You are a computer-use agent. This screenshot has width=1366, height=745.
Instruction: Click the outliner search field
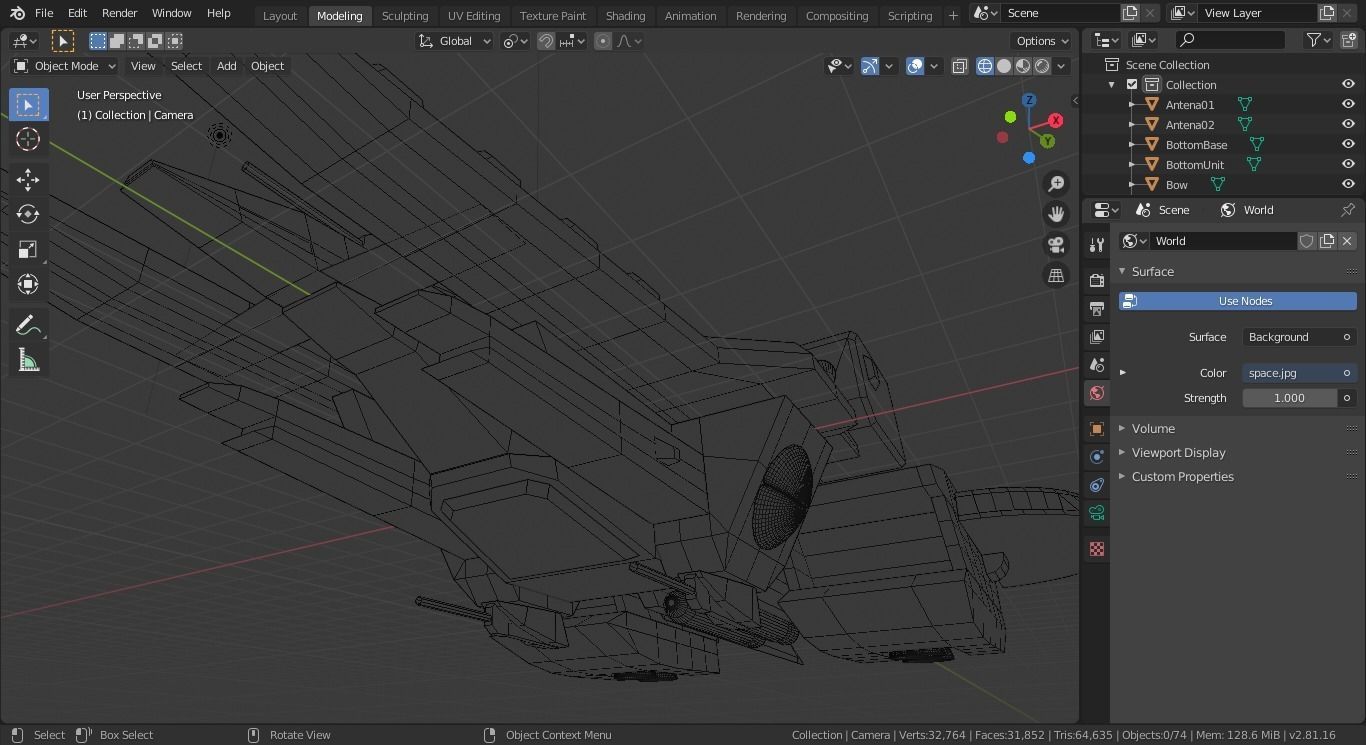pos(1230,40)
